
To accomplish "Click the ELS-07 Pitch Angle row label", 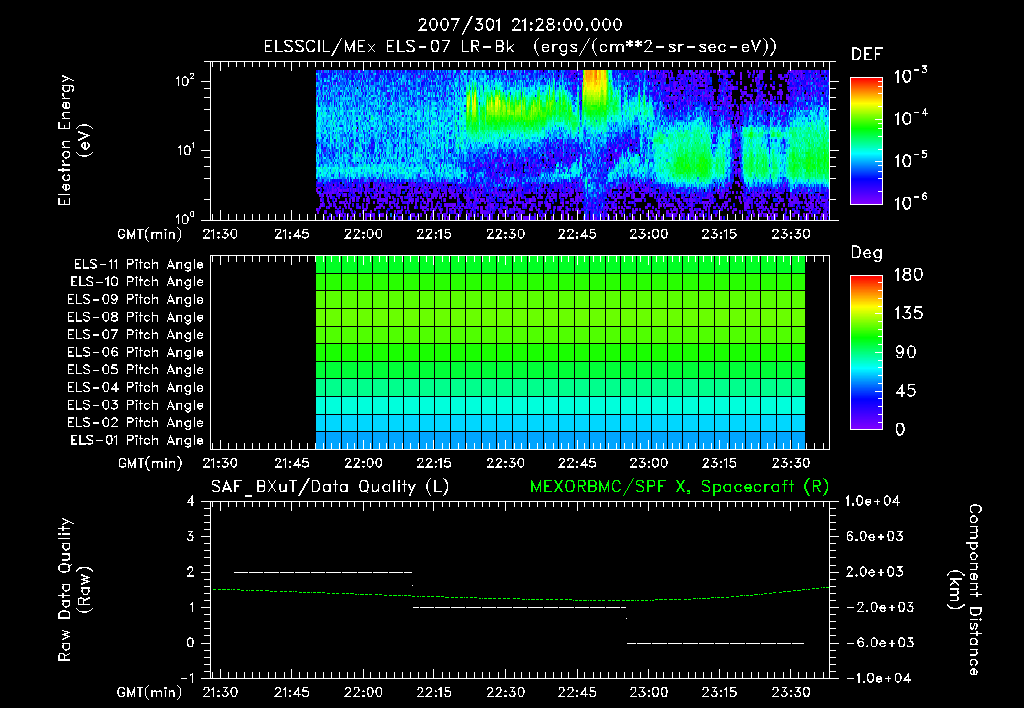I will (135, 335).
